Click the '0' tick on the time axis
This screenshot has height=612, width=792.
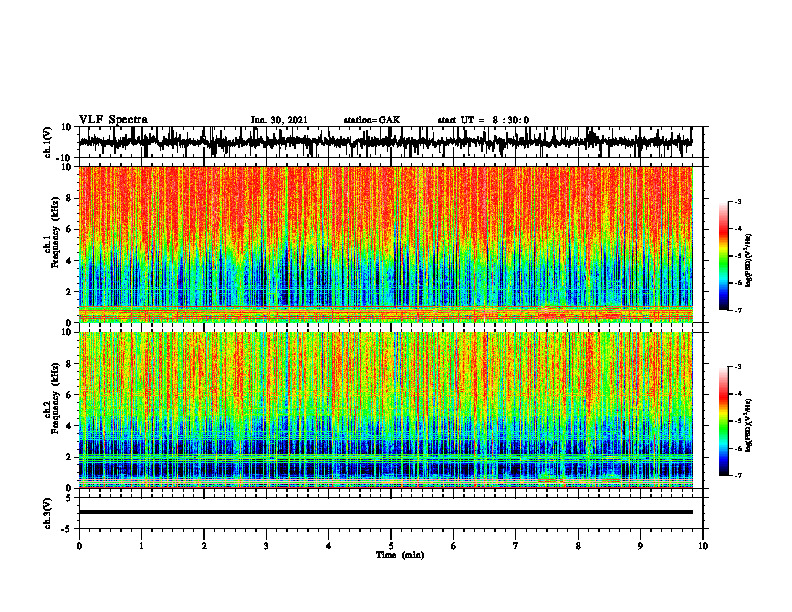click(79, 546)
